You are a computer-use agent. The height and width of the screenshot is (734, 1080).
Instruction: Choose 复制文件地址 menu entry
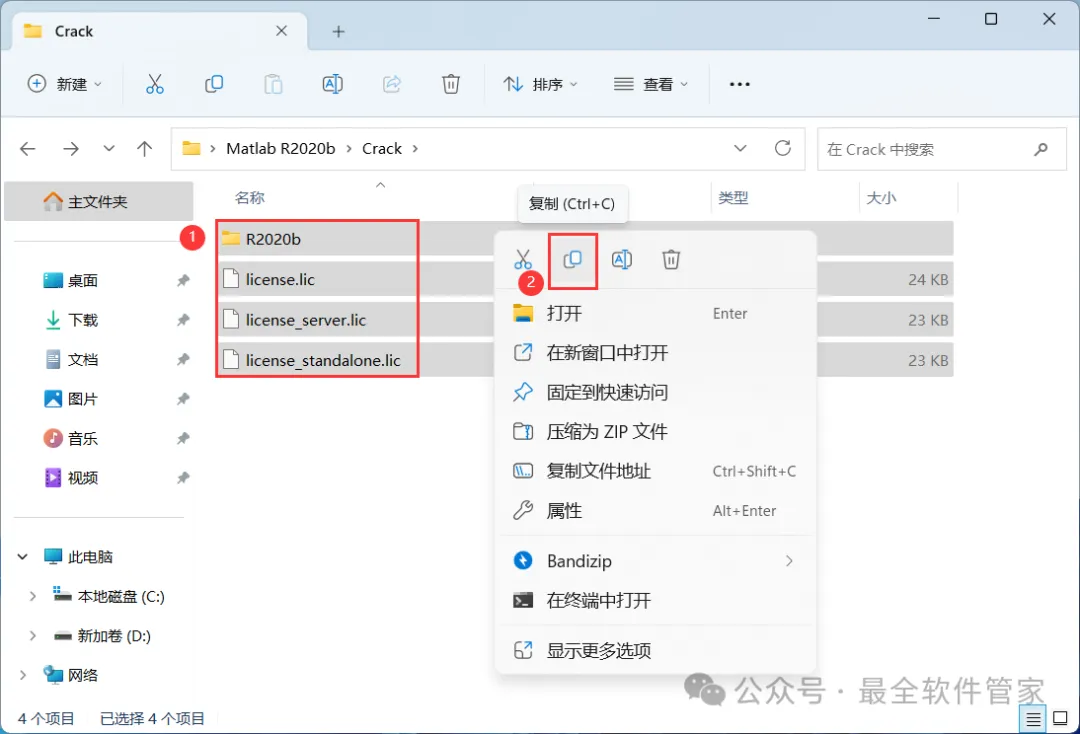tap(655, 472)
